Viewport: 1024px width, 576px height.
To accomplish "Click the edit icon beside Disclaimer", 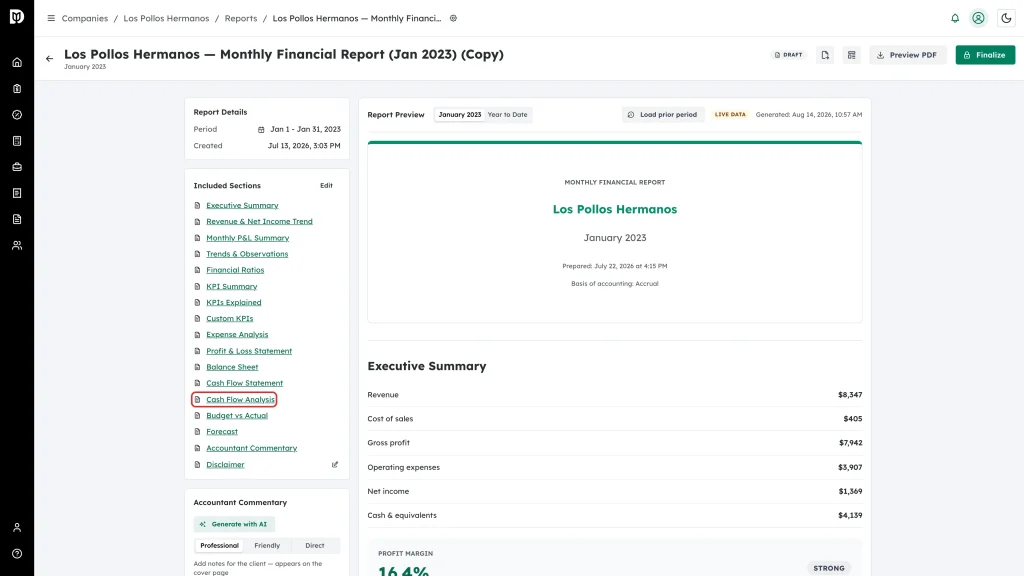I will pos(335,465).
